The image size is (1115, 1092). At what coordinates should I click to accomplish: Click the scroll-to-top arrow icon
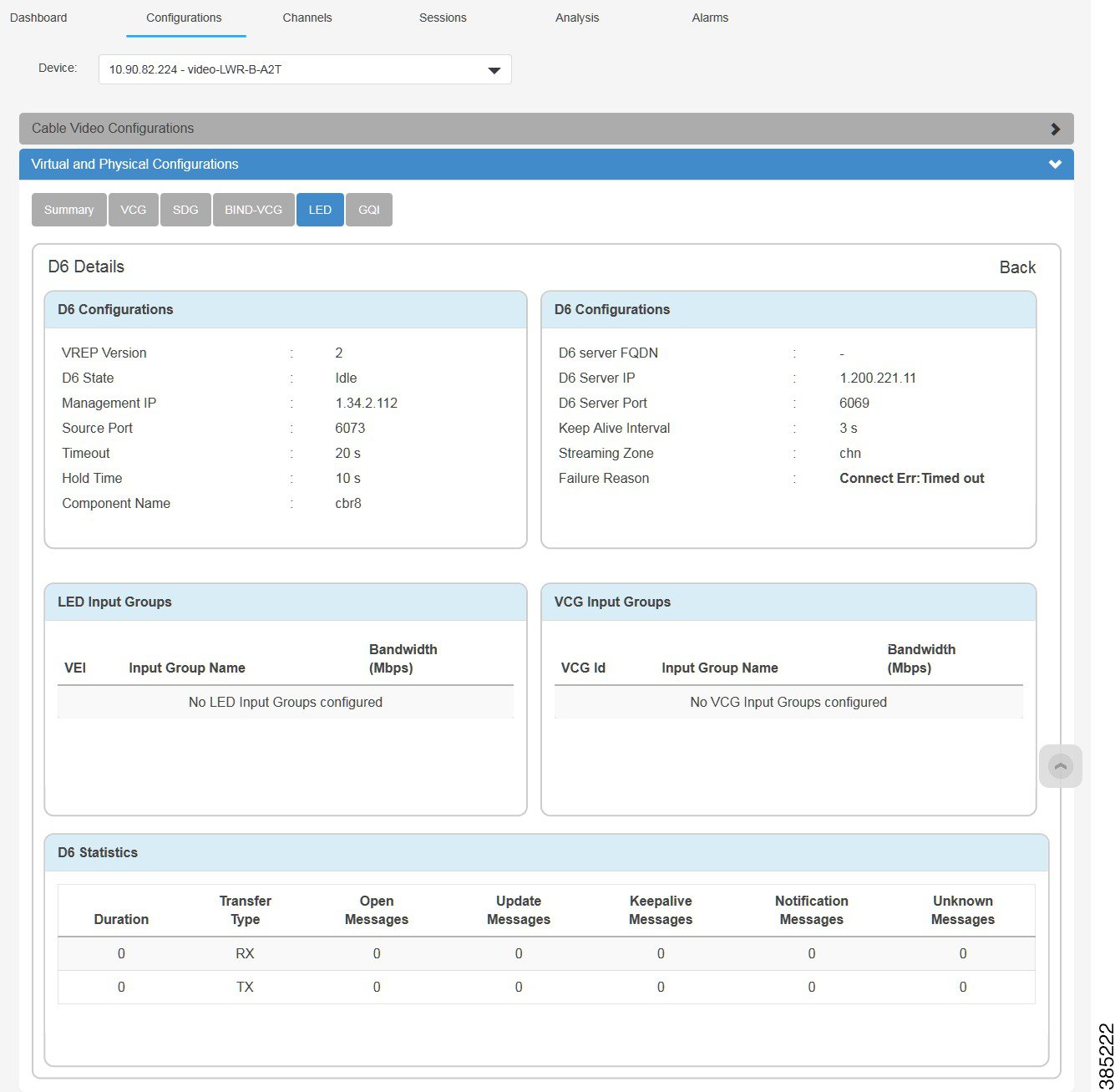coord(1060,766)
